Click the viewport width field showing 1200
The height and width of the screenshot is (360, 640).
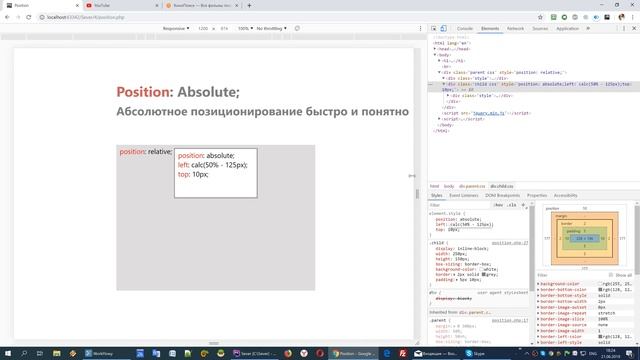(x=203, y=29)
